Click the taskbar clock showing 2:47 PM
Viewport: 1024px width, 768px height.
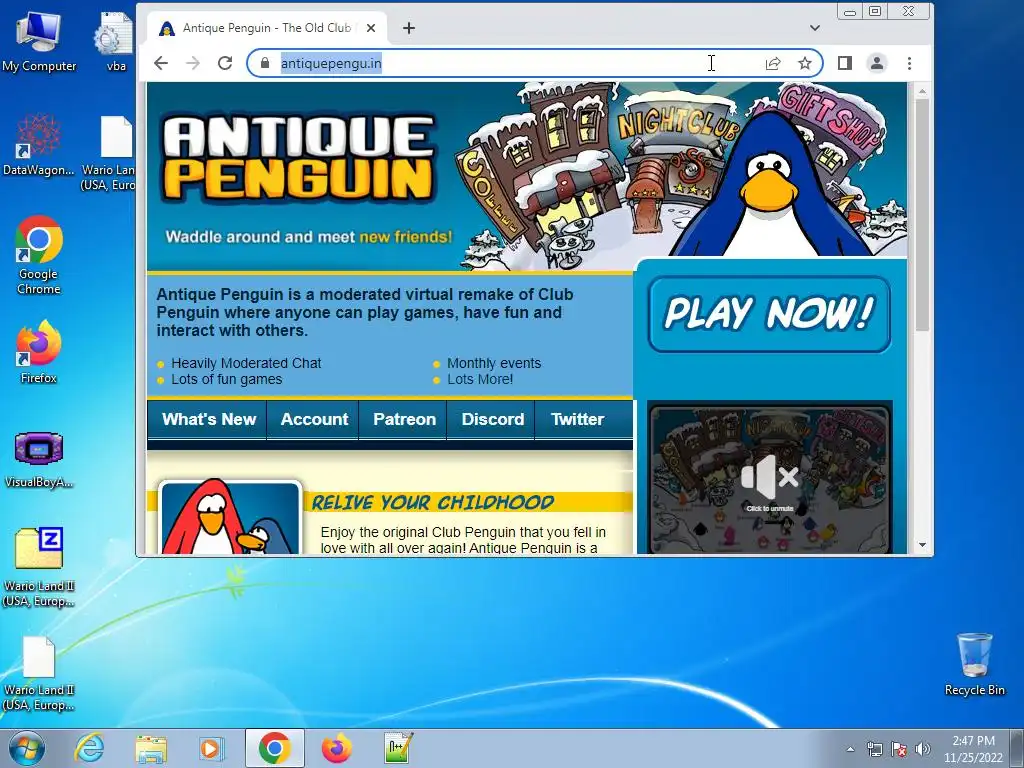973,749
